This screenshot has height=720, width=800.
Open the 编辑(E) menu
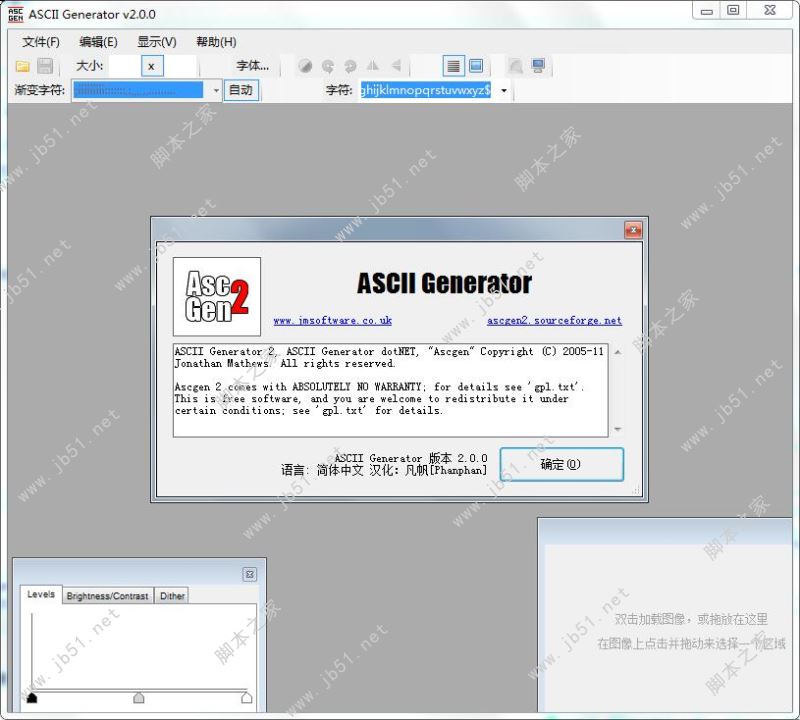tap(98, 42)
